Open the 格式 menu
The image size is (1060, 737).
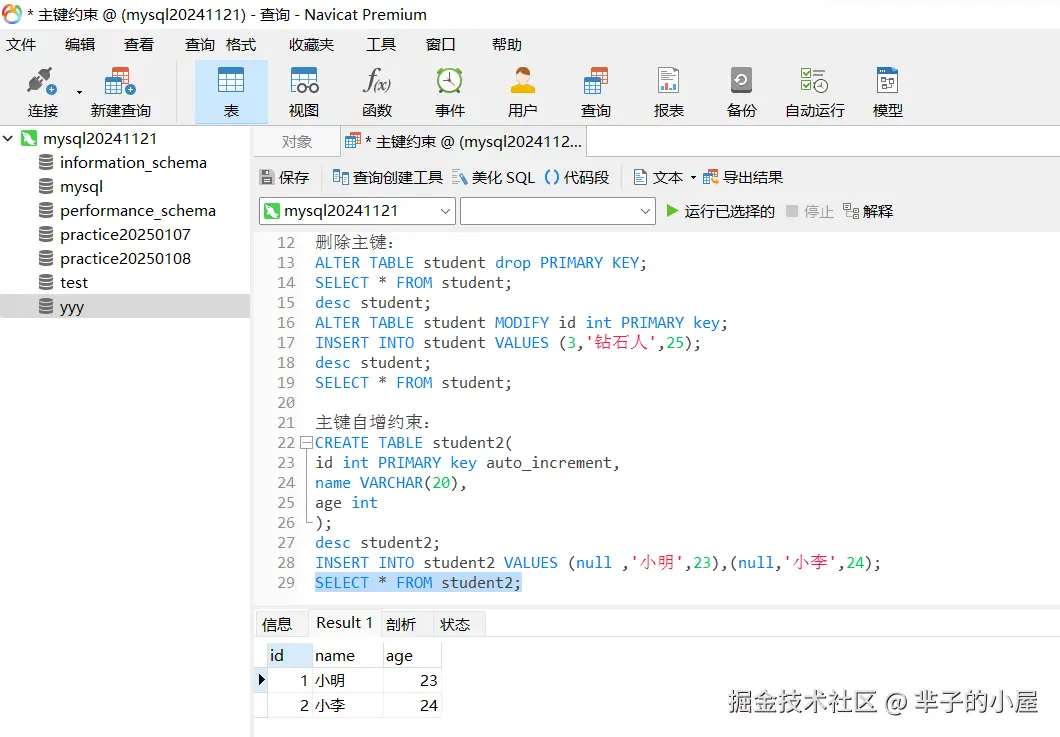click(241, 45)
